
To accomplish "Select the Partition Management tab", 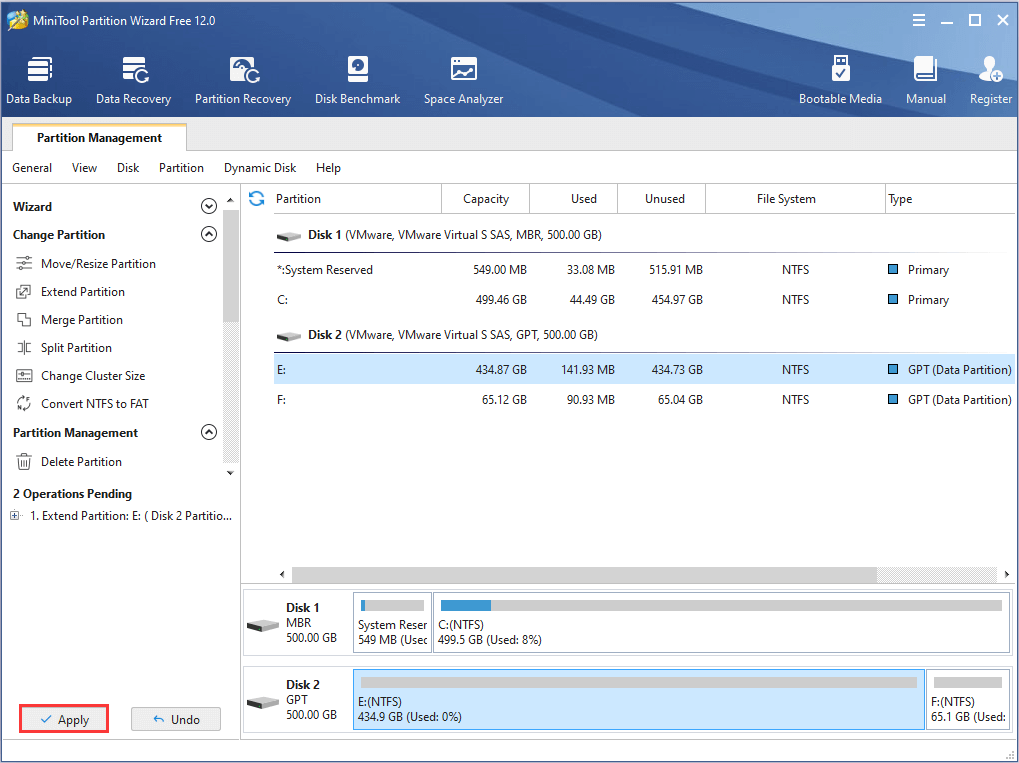I will 99,137.
